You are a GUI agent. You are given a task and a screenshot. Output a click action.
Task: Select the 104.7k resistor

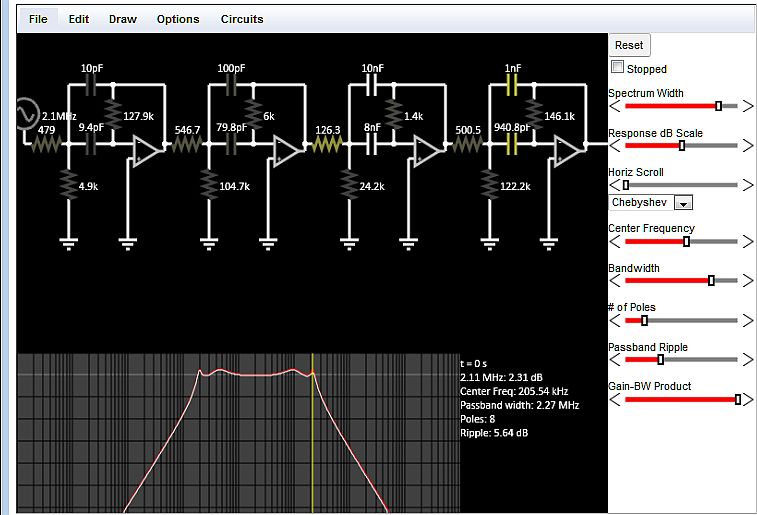(x=209, y=185)
